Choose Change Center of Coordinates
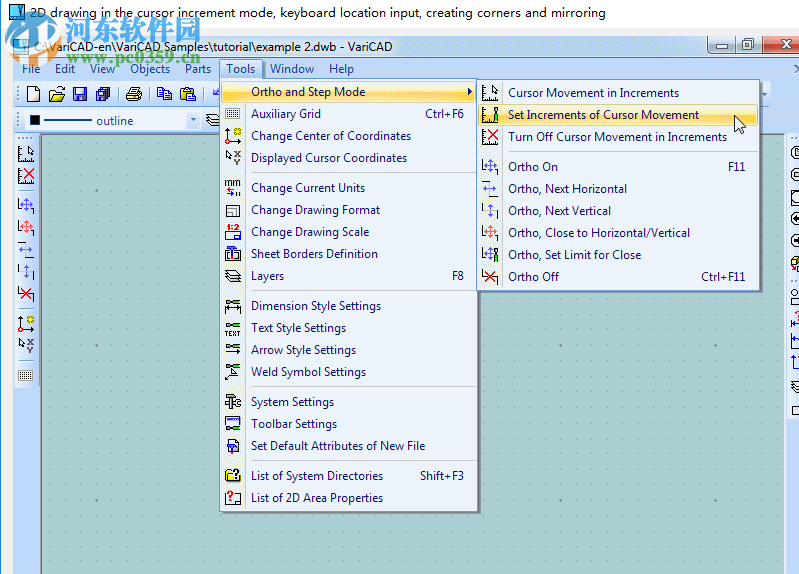The image size is (799, 574). 349,136
